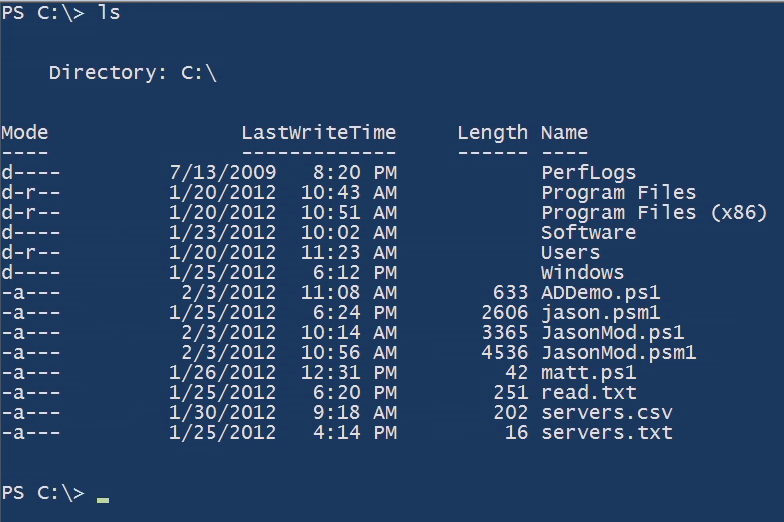Click the jason.psm1 file name
Viewport: 784px width, 522px height.
tap(600, 313)
